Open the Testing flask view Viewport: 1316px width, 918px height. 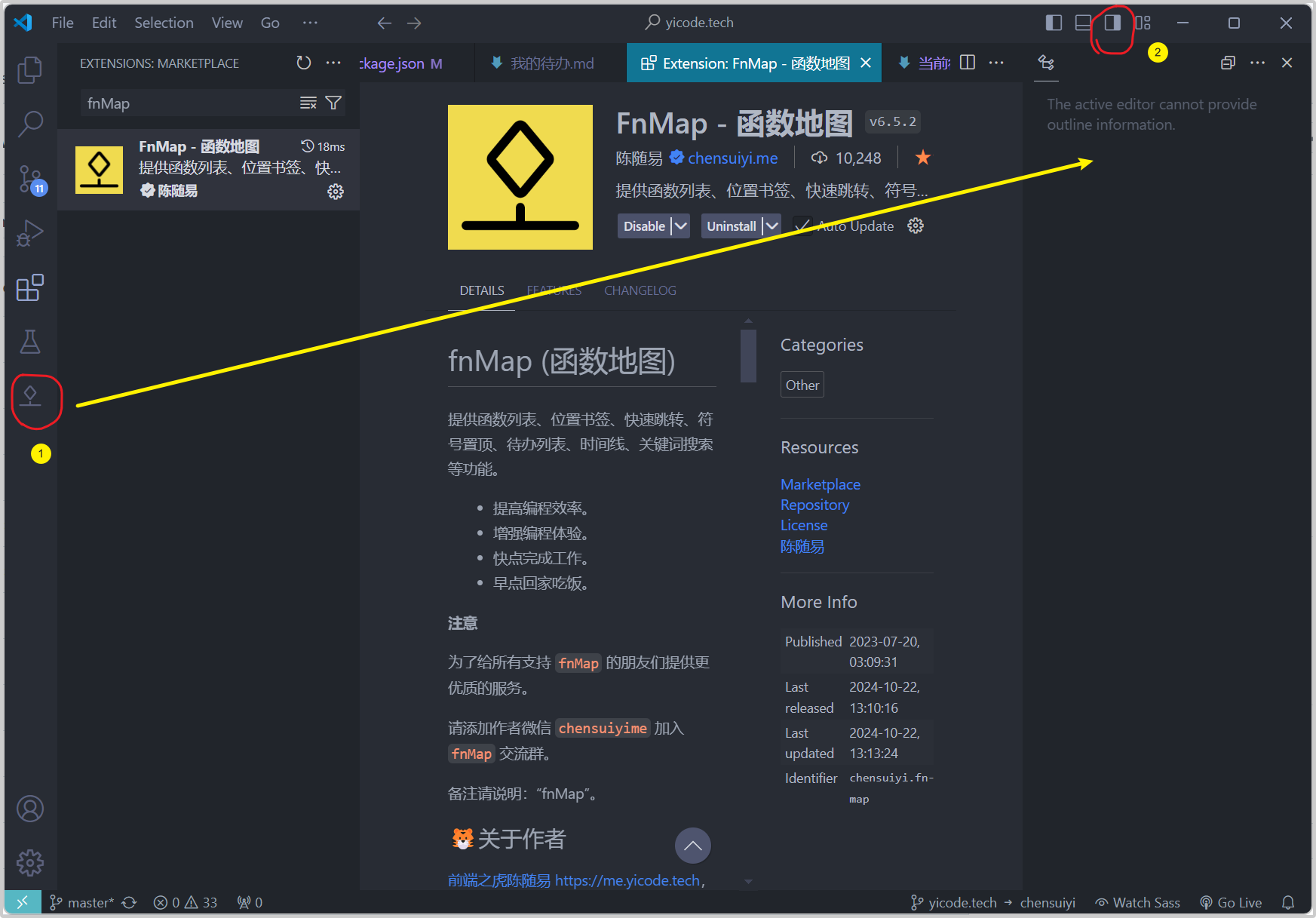[29, 342]
